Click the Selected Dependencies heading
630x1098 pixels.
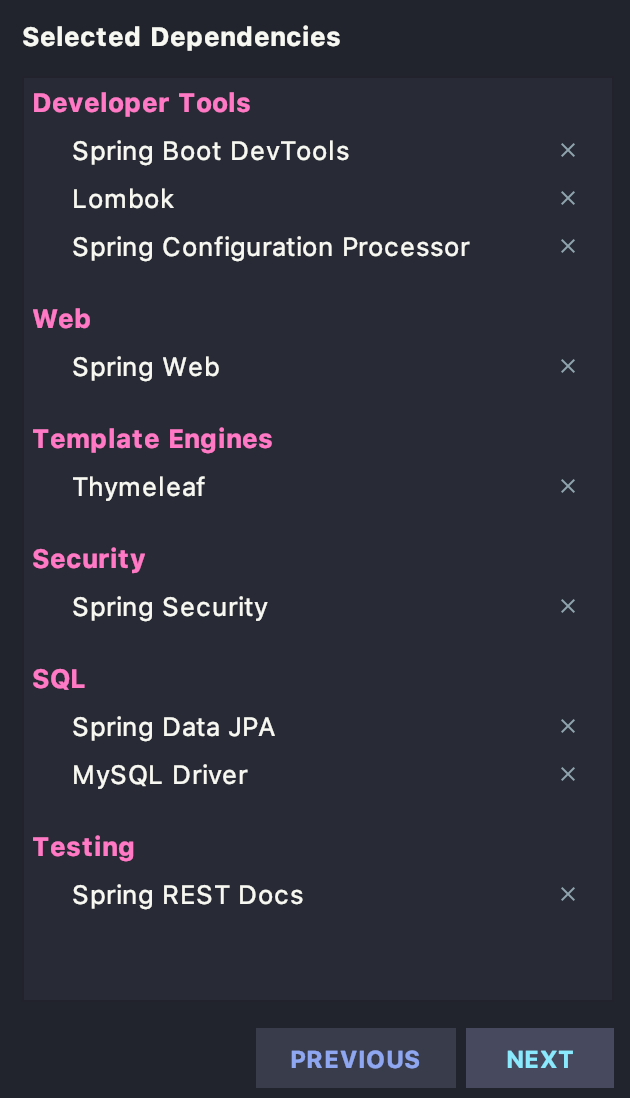[x=181, y=37]
